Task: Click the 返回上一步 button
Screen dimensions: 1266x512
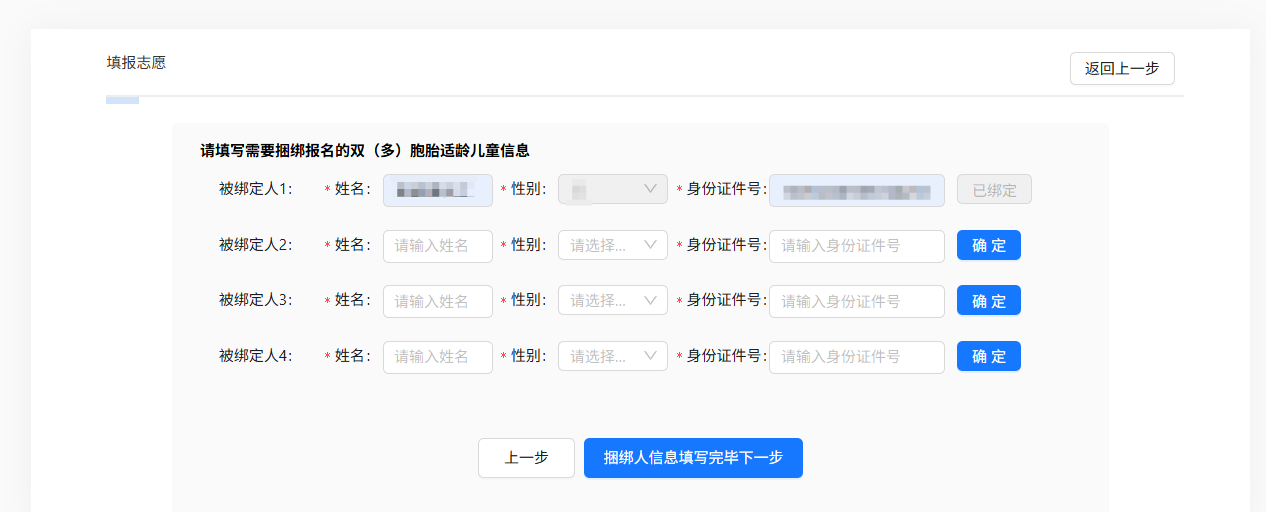Action: [1122, 69]
